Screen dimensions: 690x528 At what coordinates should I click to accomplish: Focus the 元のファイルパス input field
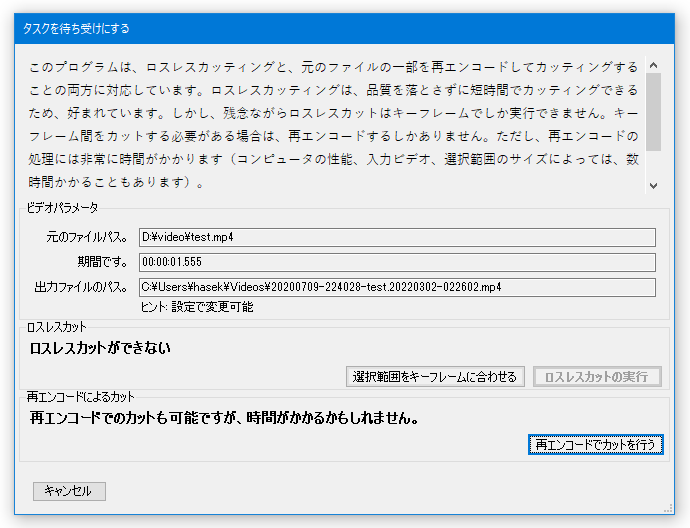(397, 237)
